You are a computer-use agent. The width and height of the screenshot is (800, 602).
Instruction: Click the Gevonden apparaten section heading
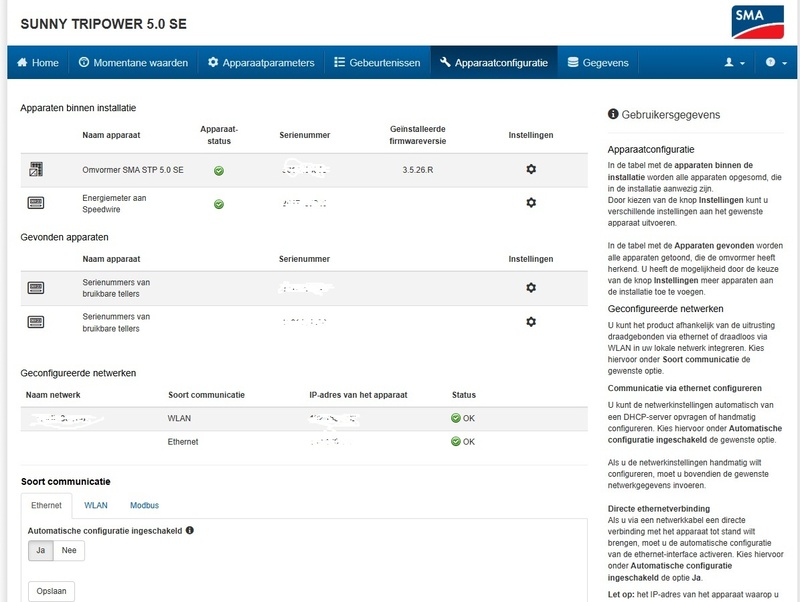64,237
